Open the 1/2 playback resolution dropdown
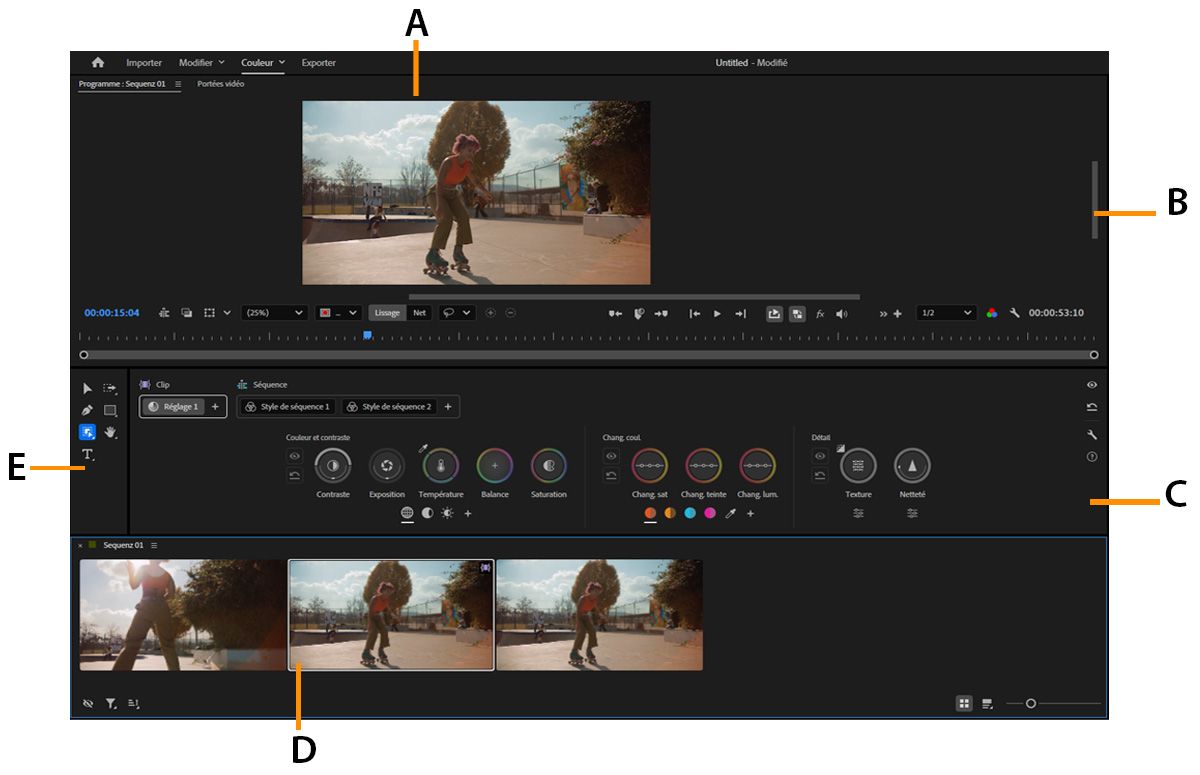1200x775 pixels. click(945, 312)
